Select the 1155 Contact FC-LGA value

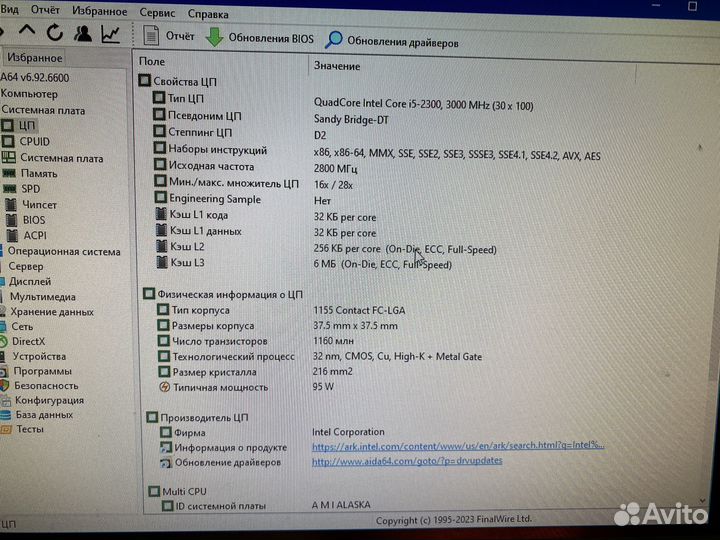(x=359, y=310)
